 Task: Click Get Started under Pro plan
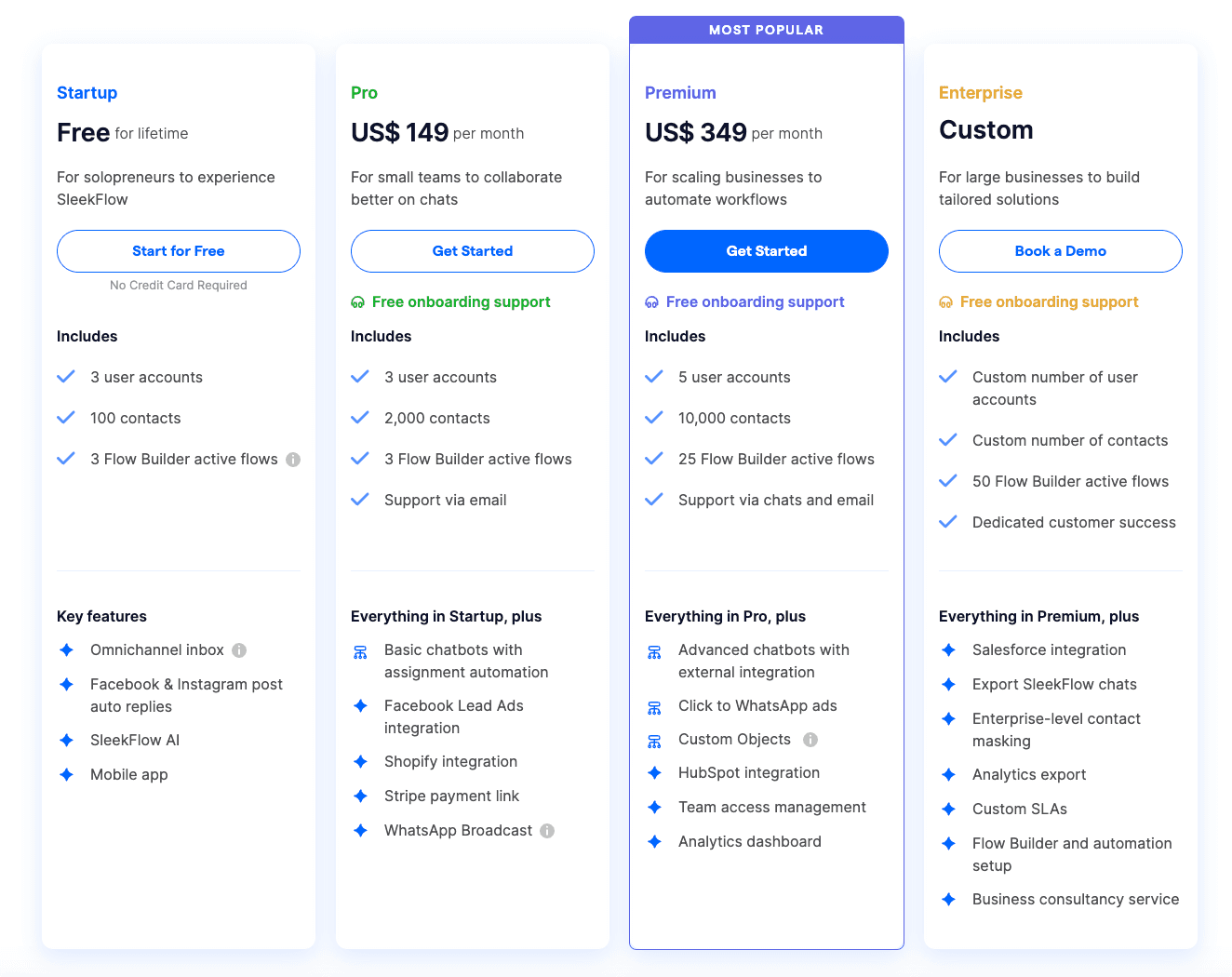pos(473,251)
